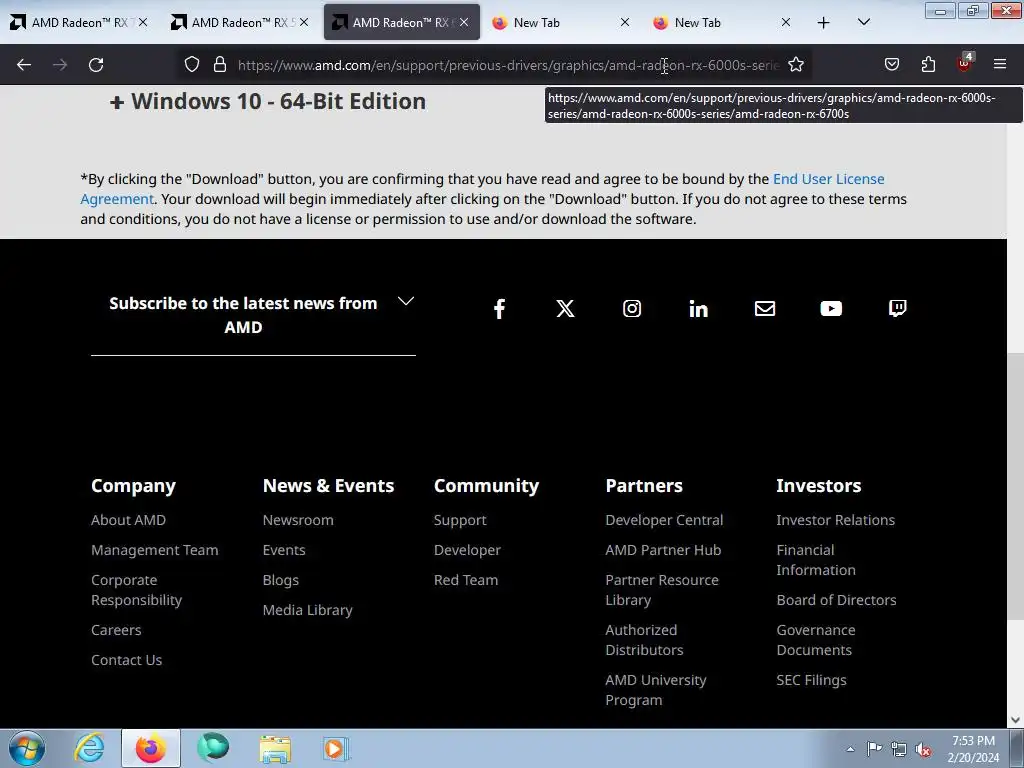Open Events link in News & Events

pos(284,550)
